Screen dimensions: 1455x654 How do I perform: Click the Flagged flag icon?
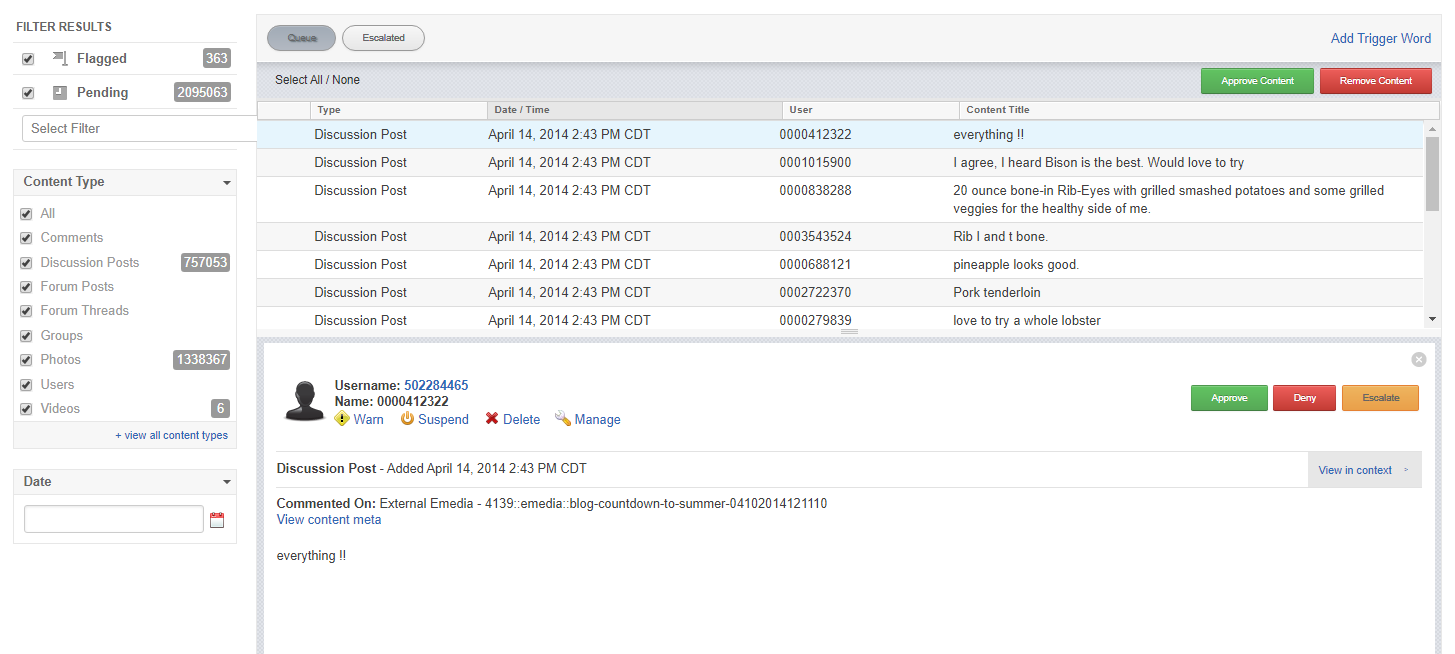[x=60, y=59]
